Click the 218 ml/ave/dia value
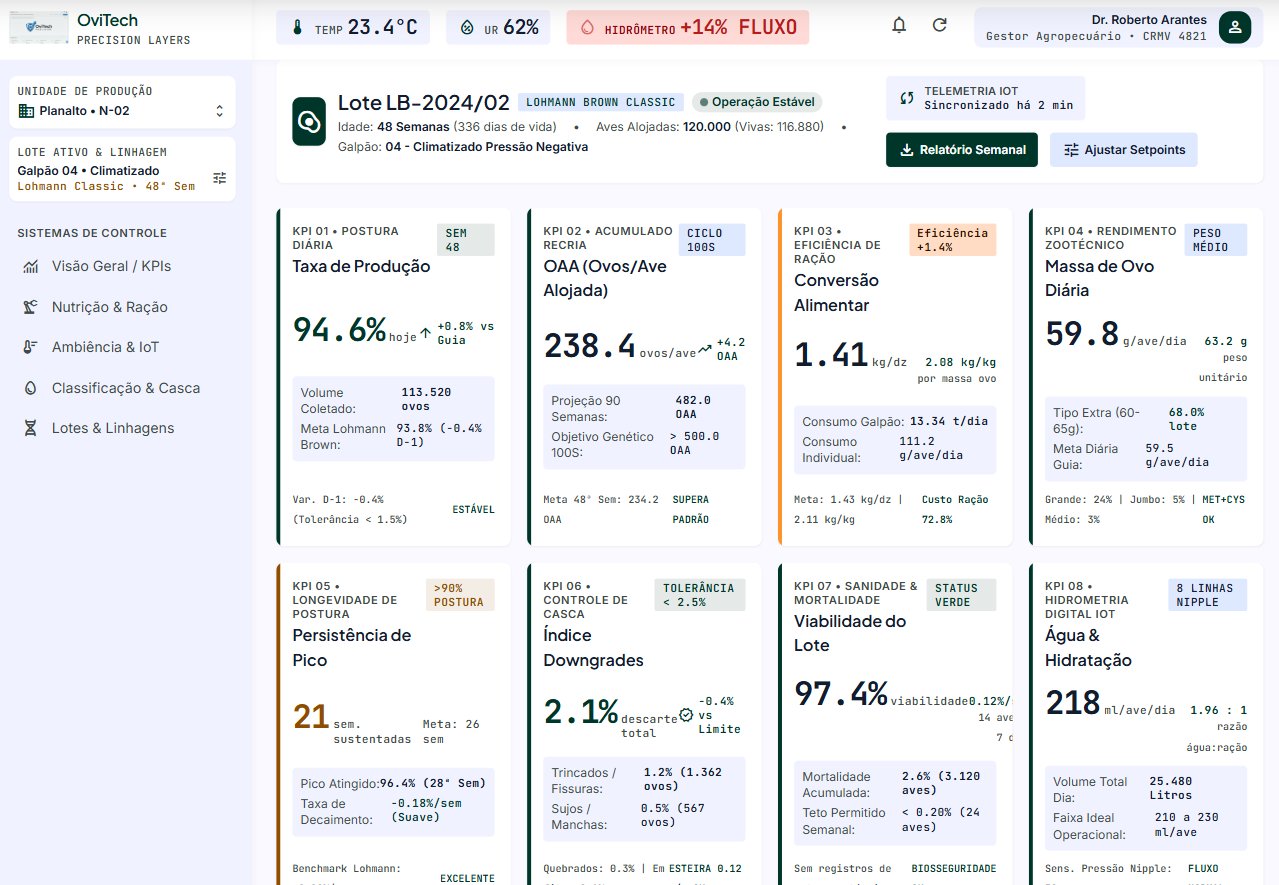 [x=1073, y=703]
